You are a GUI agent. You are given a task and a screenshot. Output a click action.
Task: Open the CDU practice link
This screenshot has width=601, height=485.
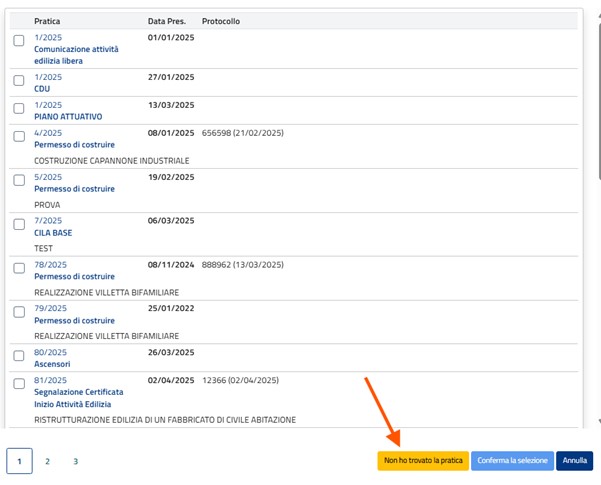[42, 88]
